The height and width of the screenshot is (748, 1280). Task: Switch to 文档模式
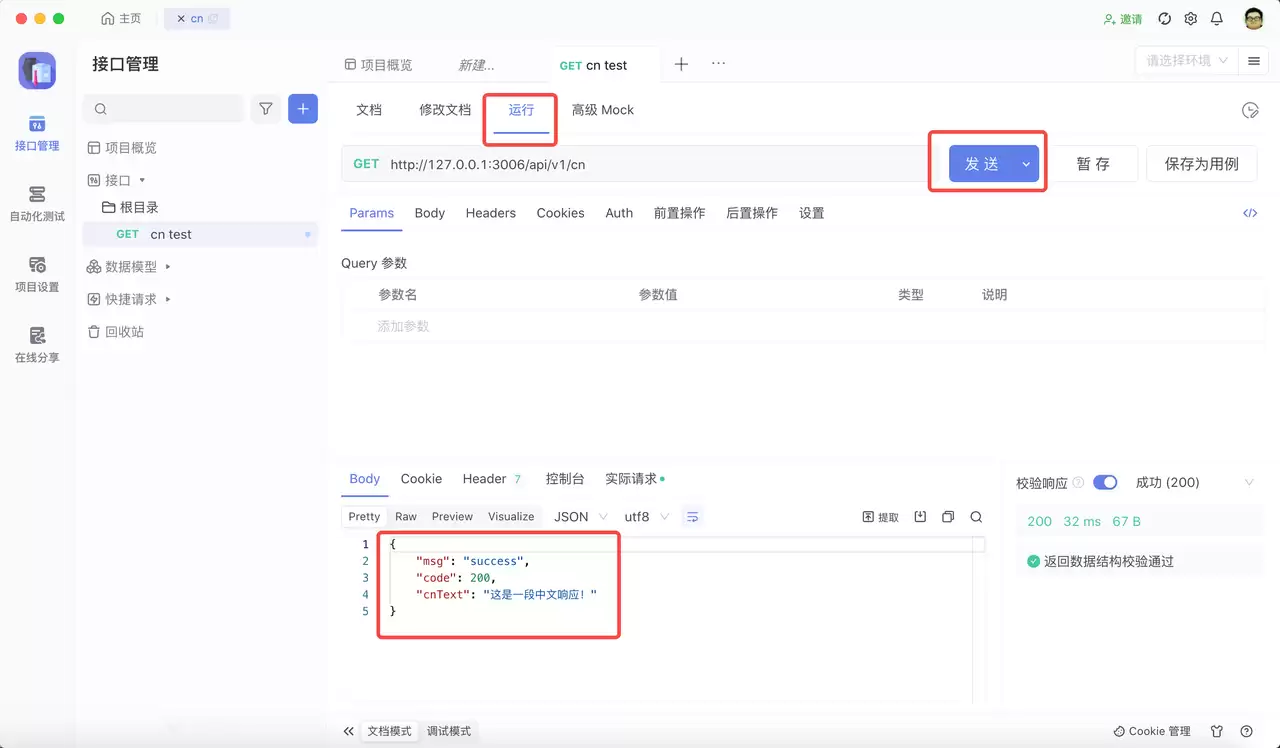[x=390, y=731]
